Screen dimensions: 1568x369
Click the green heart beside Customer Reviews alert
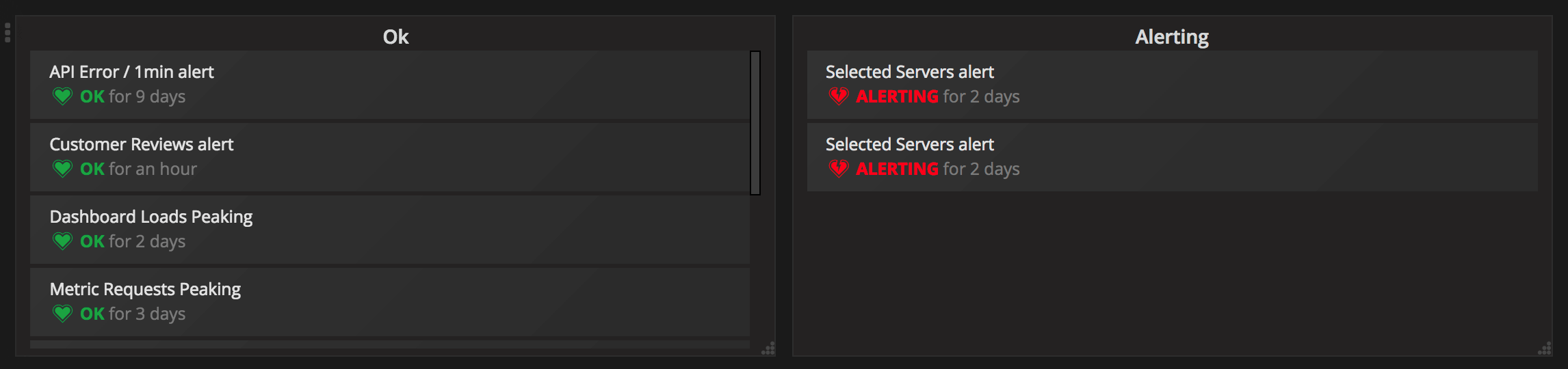coord(62,169)
